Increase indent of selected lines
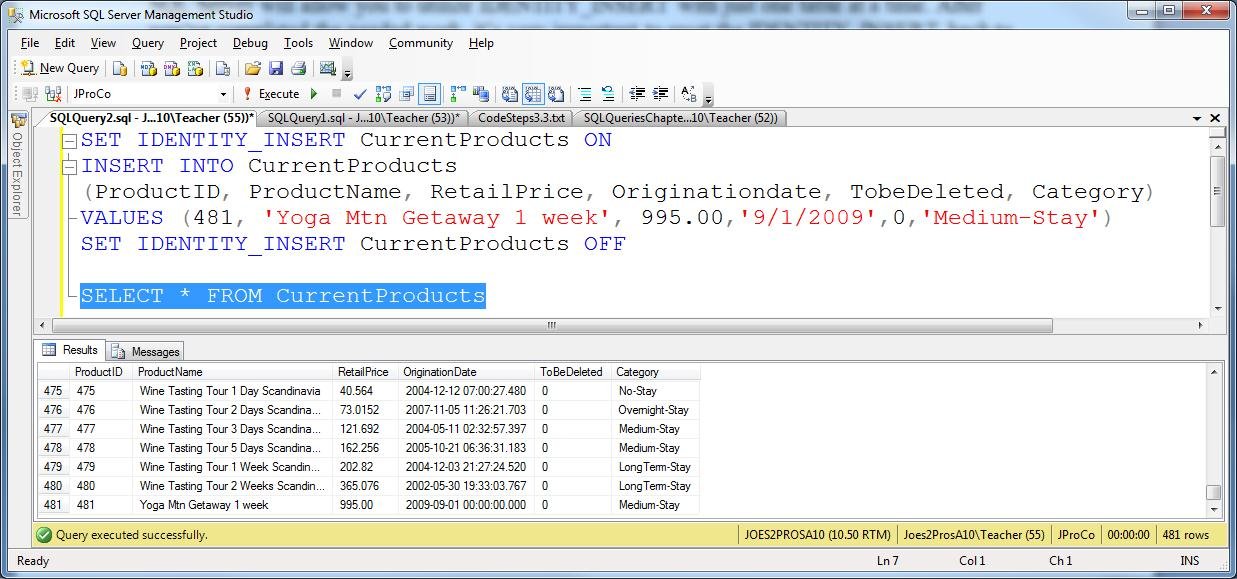The height and width of the screenshot is (579, 1237). coord(660,94)
